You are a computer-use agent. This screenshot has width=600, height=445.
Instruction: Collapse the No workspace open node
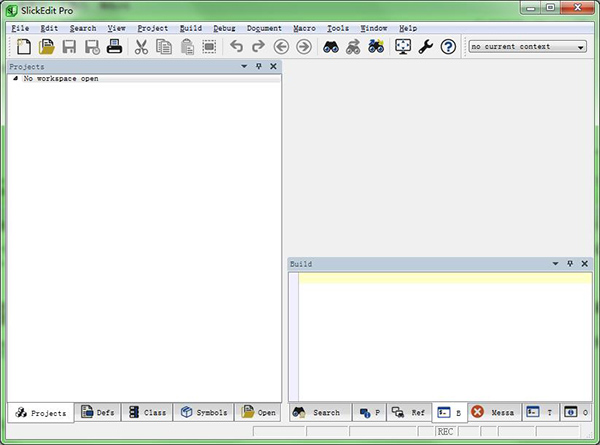pos(15,78)
